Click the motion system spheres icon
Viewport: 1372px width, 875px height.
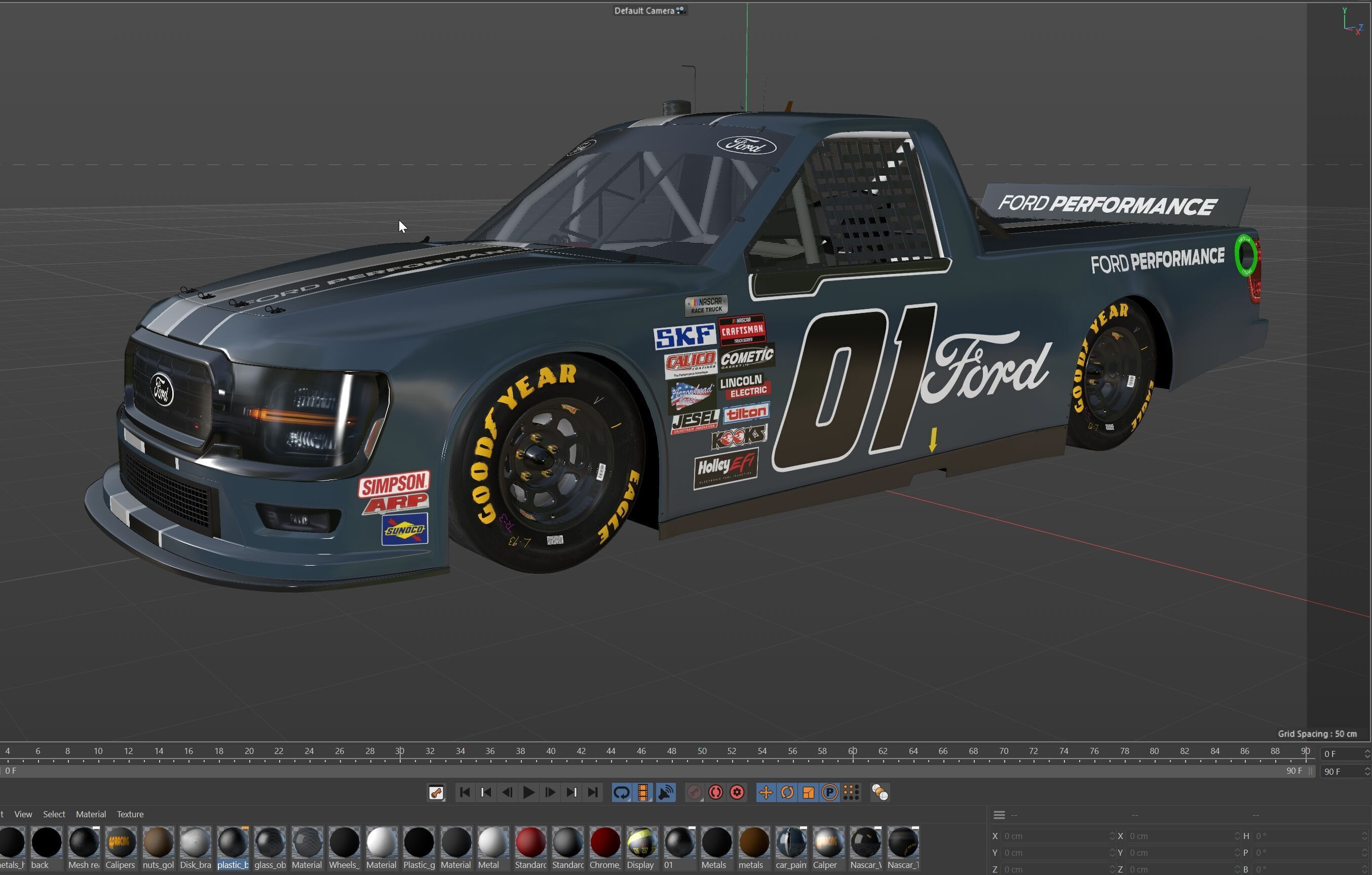[x=880, y=792]
